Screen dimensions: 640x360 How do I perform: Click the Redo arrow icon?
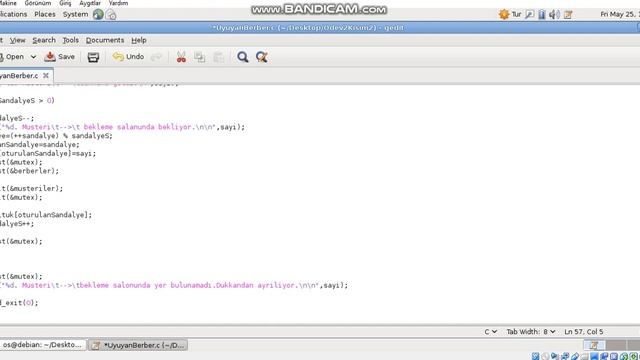click(x=156, y=57)
